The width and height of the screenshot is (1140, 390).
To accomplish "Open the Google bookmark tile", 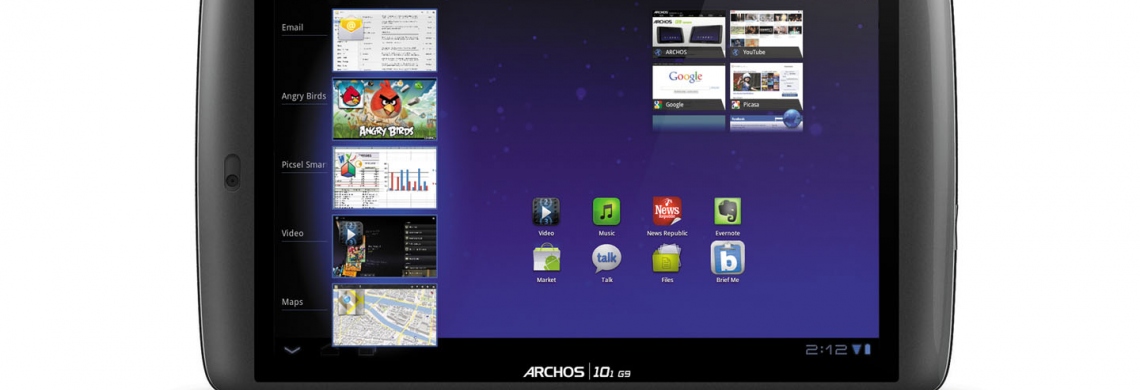I will coord(689,87).
